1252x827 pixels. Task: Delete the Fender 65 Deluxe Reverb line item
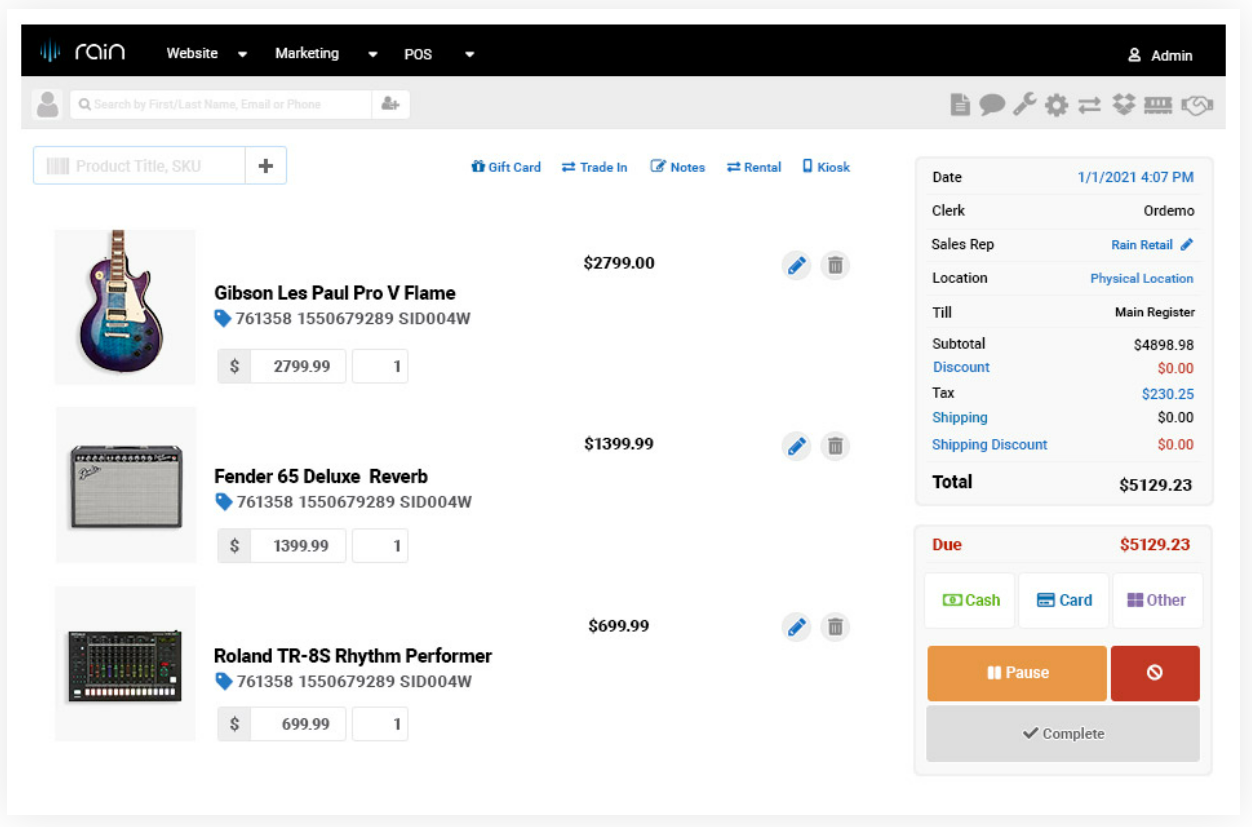pos(835,446)
